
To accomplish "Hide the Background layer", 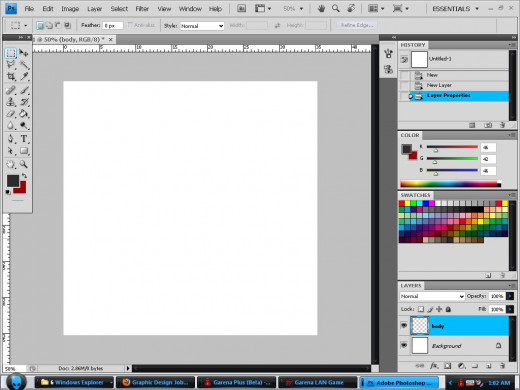I will (404, 345).
